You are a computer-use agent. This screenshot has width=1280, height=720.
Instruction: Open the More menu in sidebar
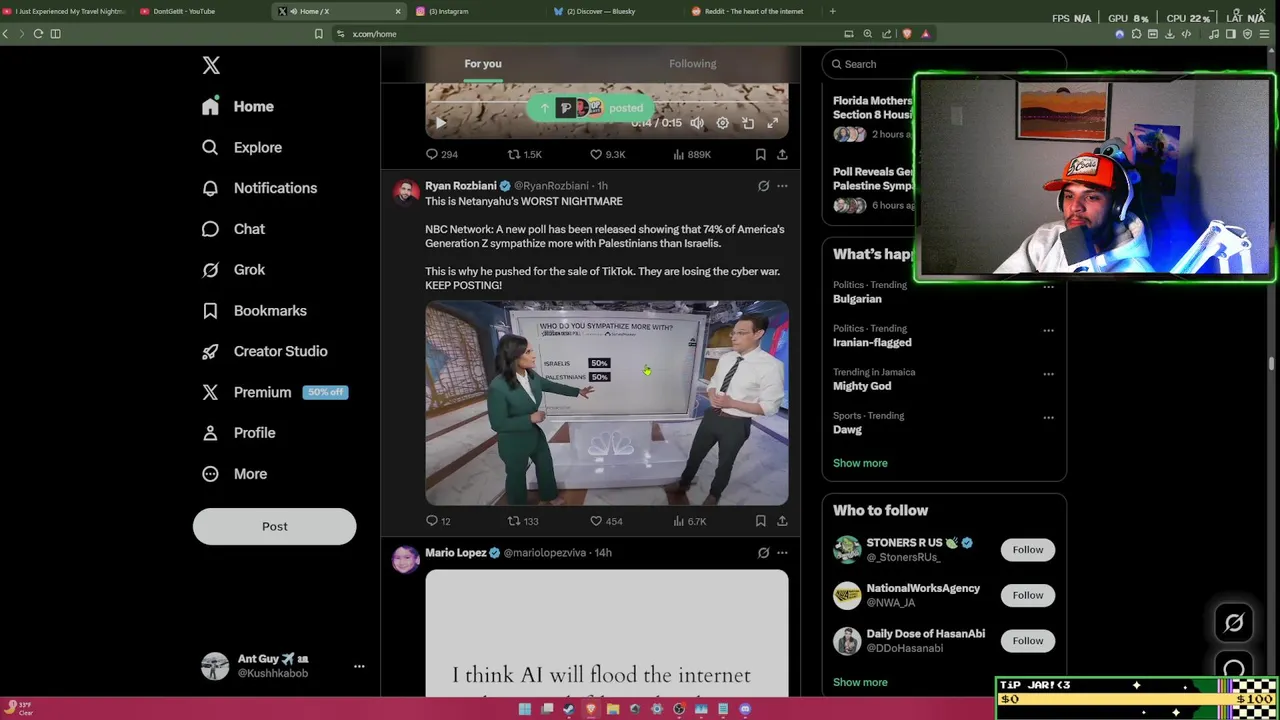(234, 474)
